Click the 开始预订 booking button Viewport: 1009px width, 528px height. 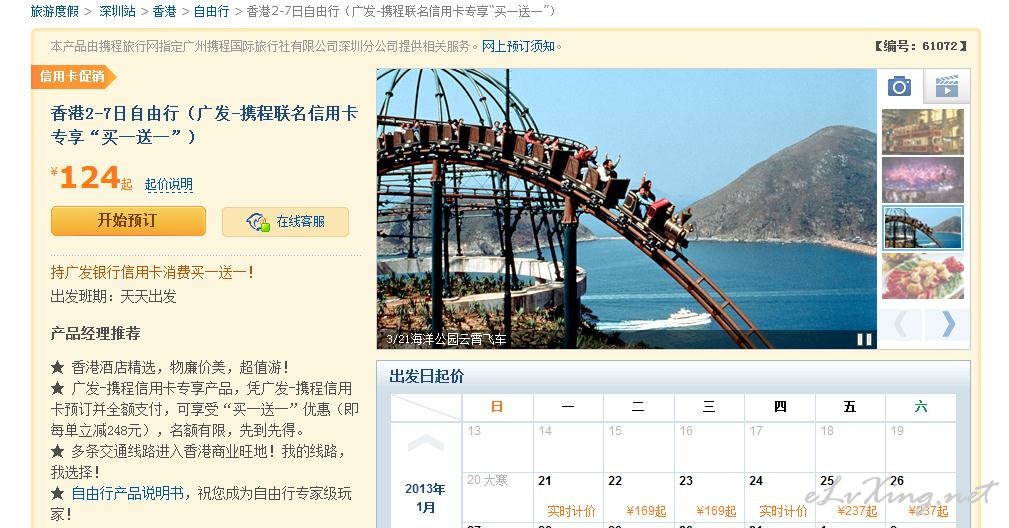tap(128, 221)
